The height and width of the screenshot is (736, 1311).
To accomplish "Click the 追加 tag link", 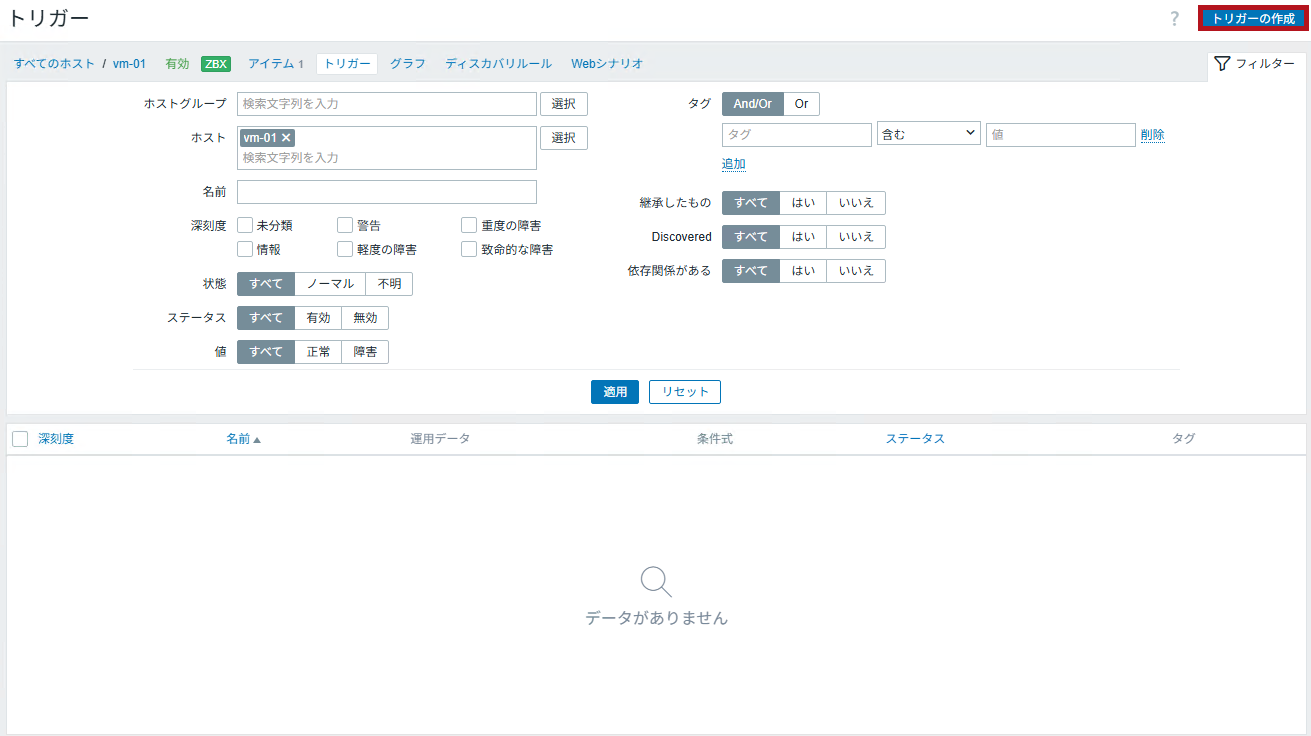I will tap(733, 164).
